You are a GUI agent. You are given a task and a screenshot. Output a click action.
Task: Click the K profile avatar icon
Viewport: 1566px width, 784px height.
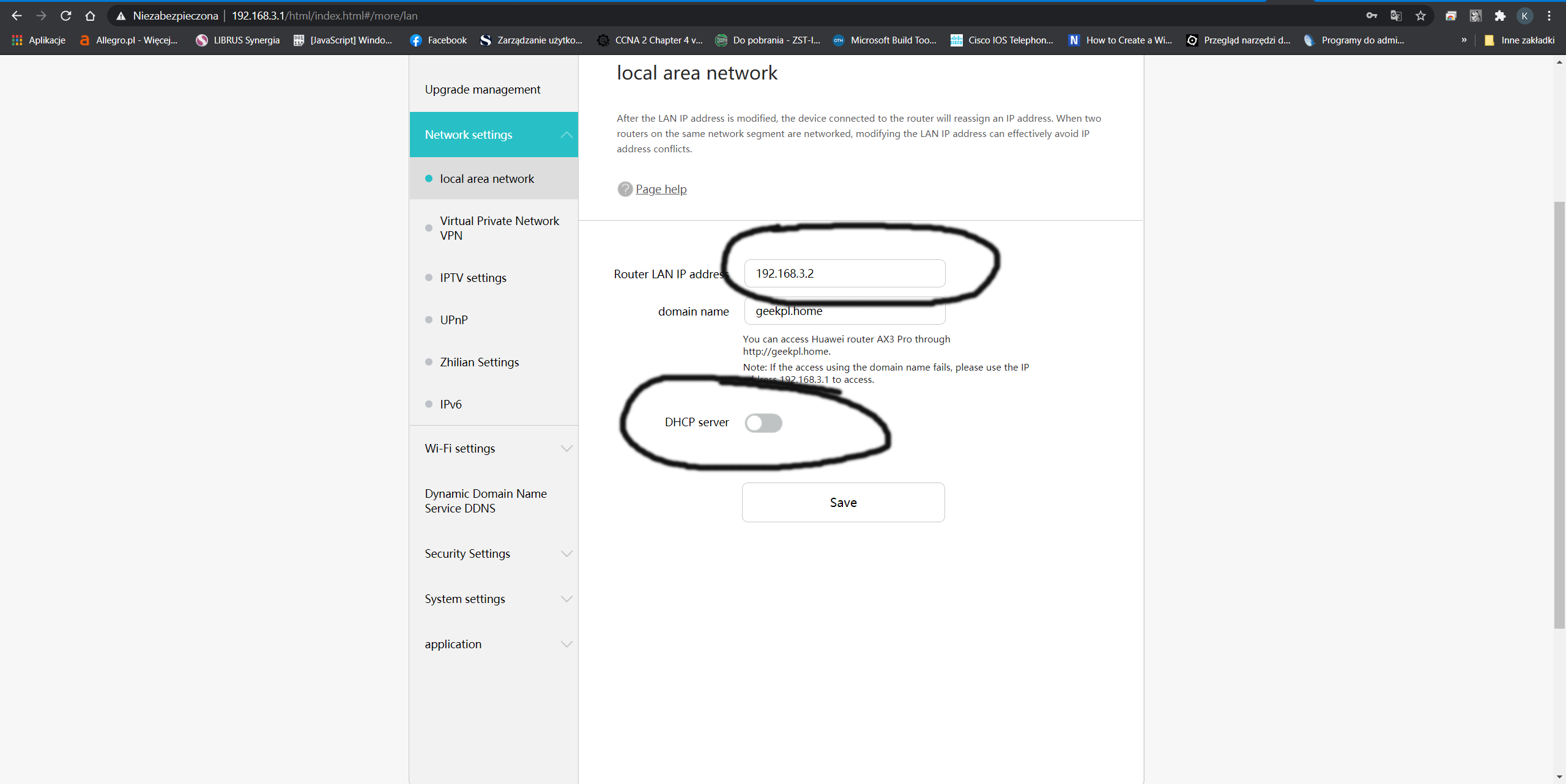[1525, 15]
